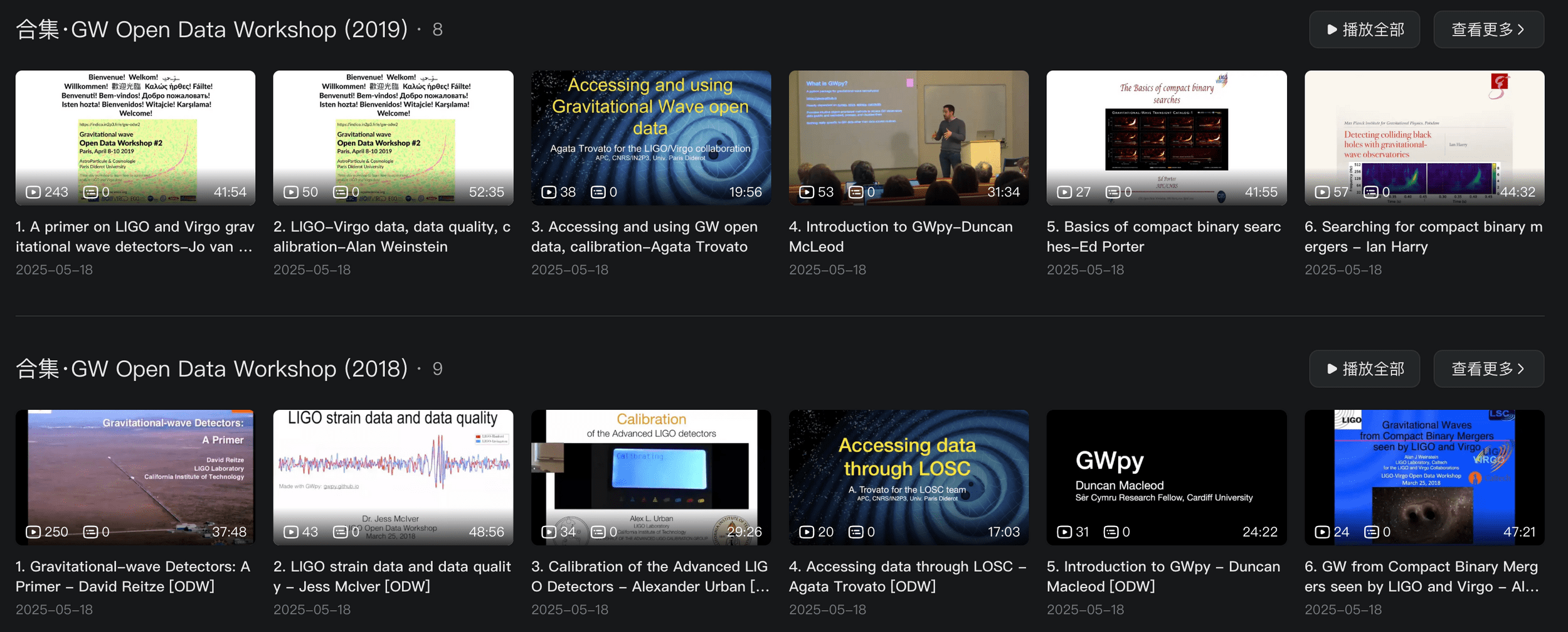Open thumbnail of 2019 video with duration 41:54

click(135, 137)
